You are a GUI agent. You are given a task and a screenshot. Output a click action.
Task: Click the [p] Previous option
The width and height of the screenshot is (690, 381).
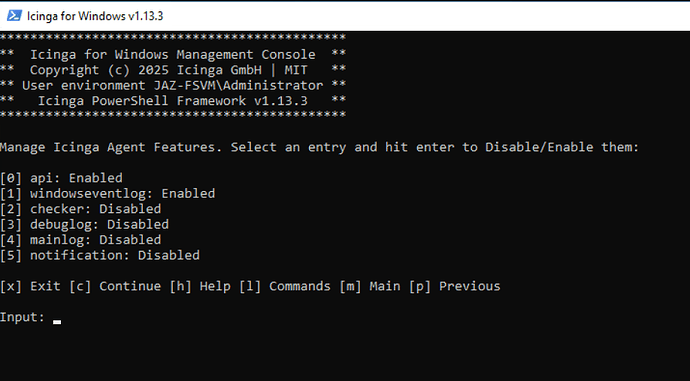(455, 286)
